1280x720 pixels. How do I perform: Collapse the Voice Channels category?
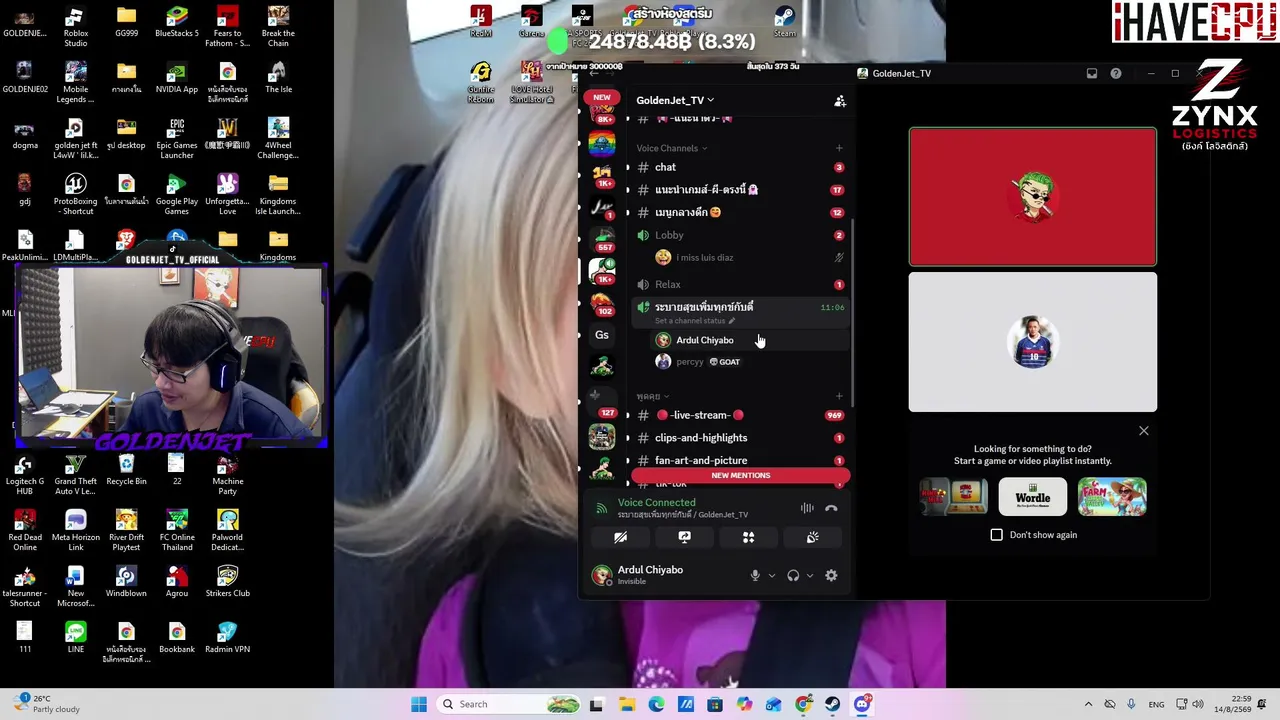pyautogui.click(x=671, y=148)
